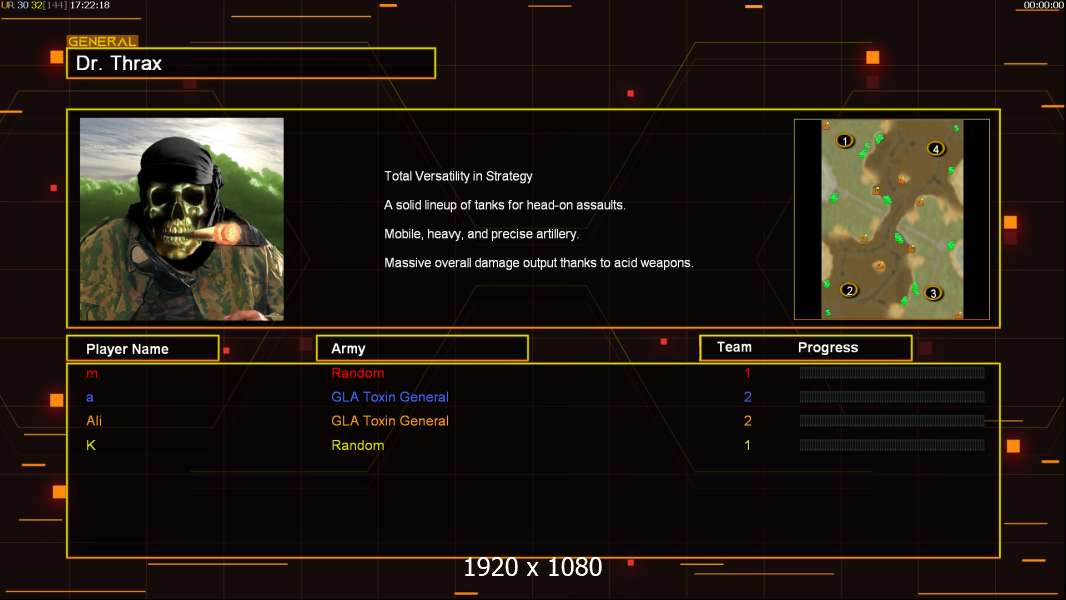Click the 00:00:00 timer at top right
Image resolution: width=1066 pixels, height=600 pixels.
[1044, 5]
